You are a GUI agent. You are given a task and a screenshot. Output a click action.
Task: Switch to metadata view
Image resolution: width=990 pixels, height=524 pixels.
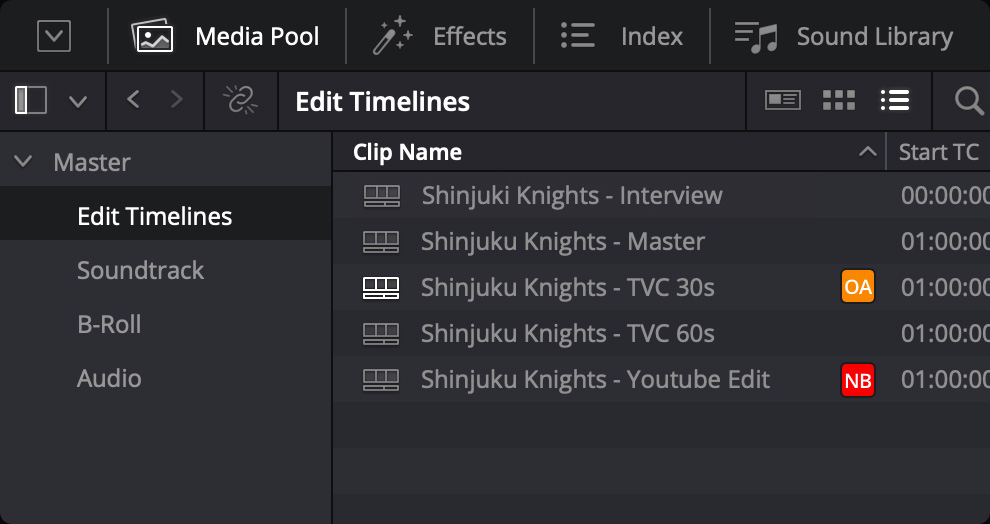(782, 100)
